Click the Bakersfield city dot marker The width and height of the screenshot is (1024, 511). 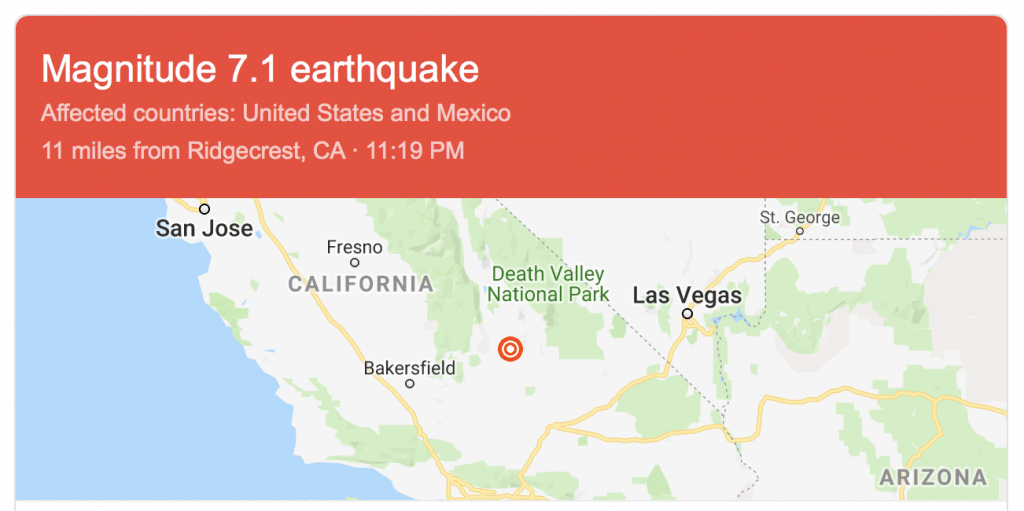[409, 384]
